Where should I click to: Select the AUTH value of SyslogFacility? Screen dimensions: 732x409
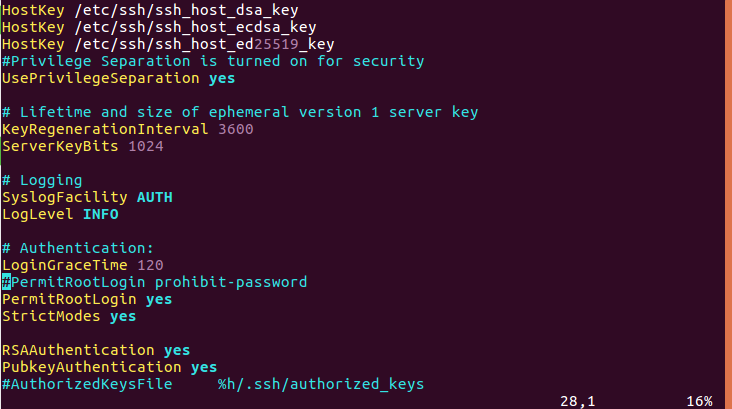pos(155,197)
